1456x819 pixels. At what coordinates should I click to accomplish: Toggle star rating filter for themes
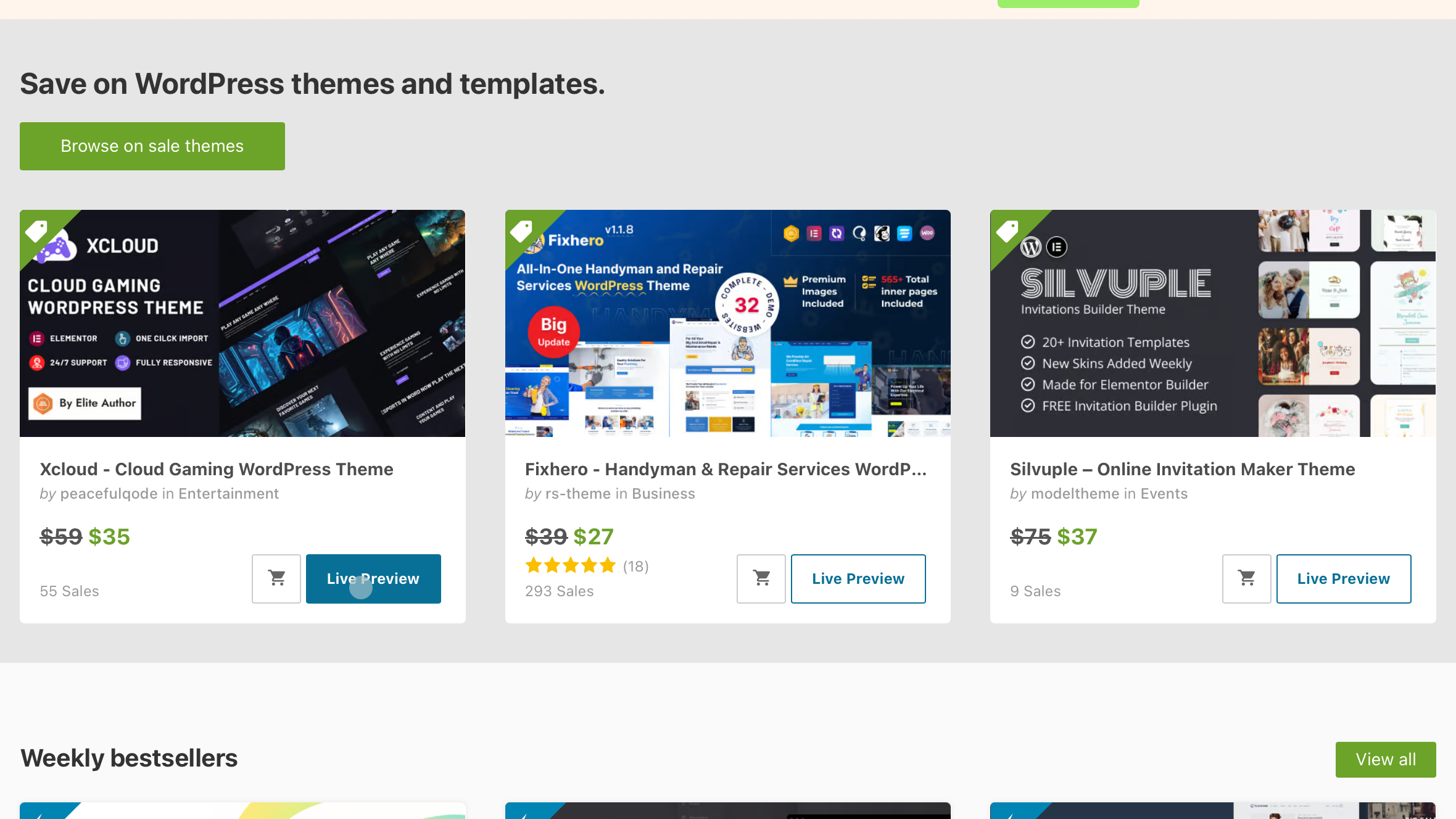pyautogui.click(x=572, y=565)
